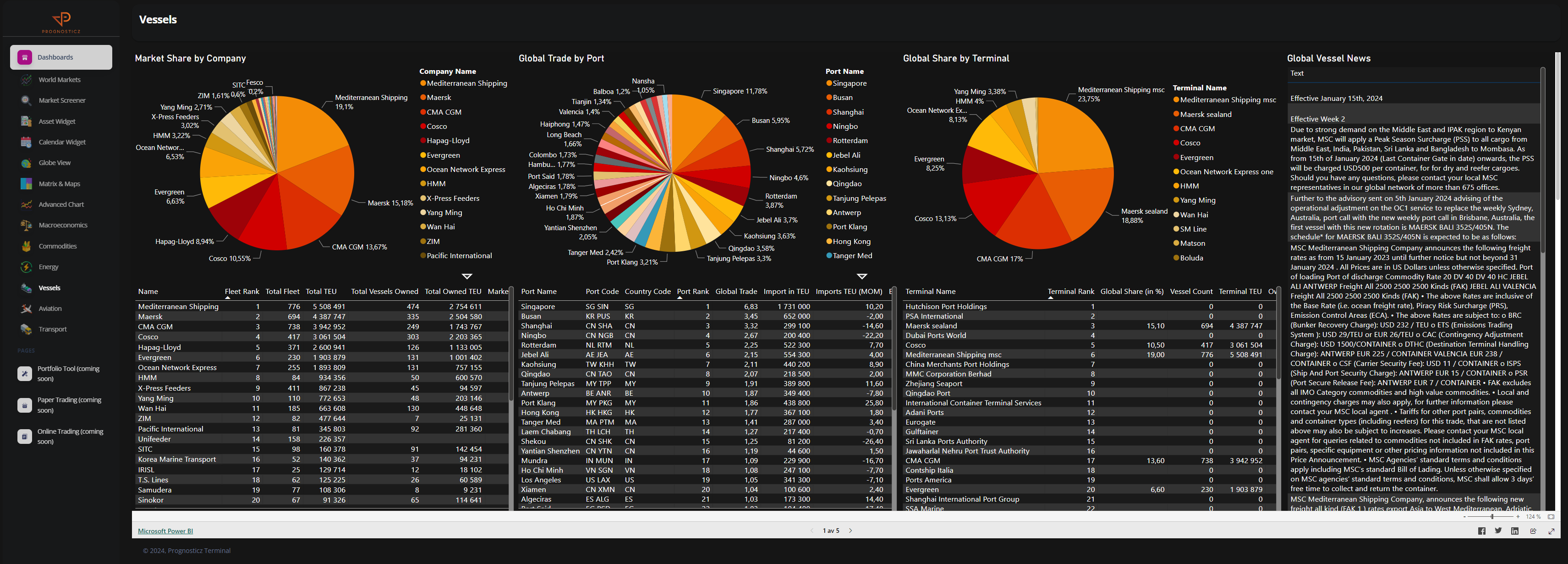Open the report in full-screen mode
The height and width of the screenshot is (564, 1568).
1551,531
